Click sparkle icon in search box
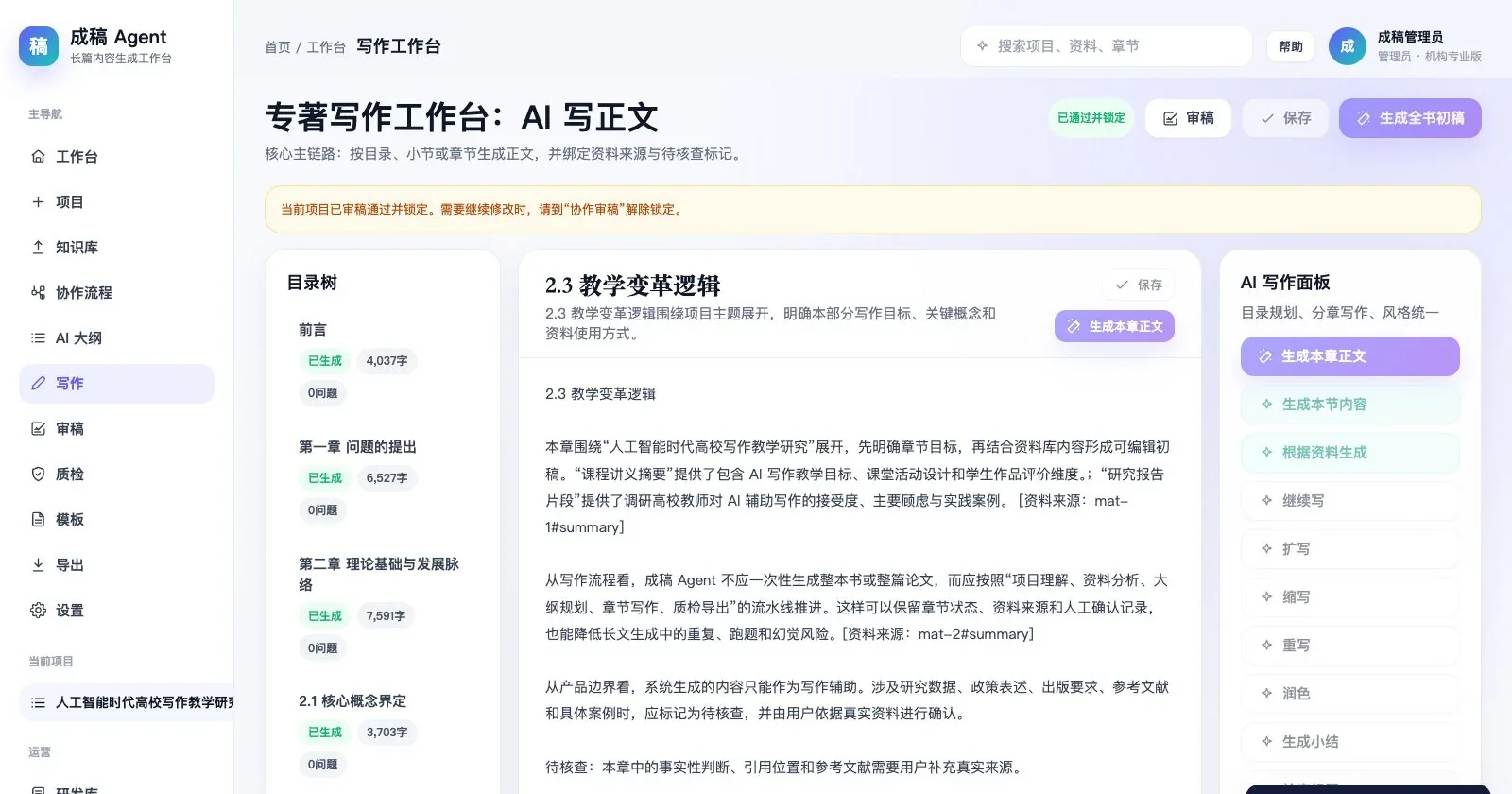This screenshot has height=794, width=1512. click(982, 45)
